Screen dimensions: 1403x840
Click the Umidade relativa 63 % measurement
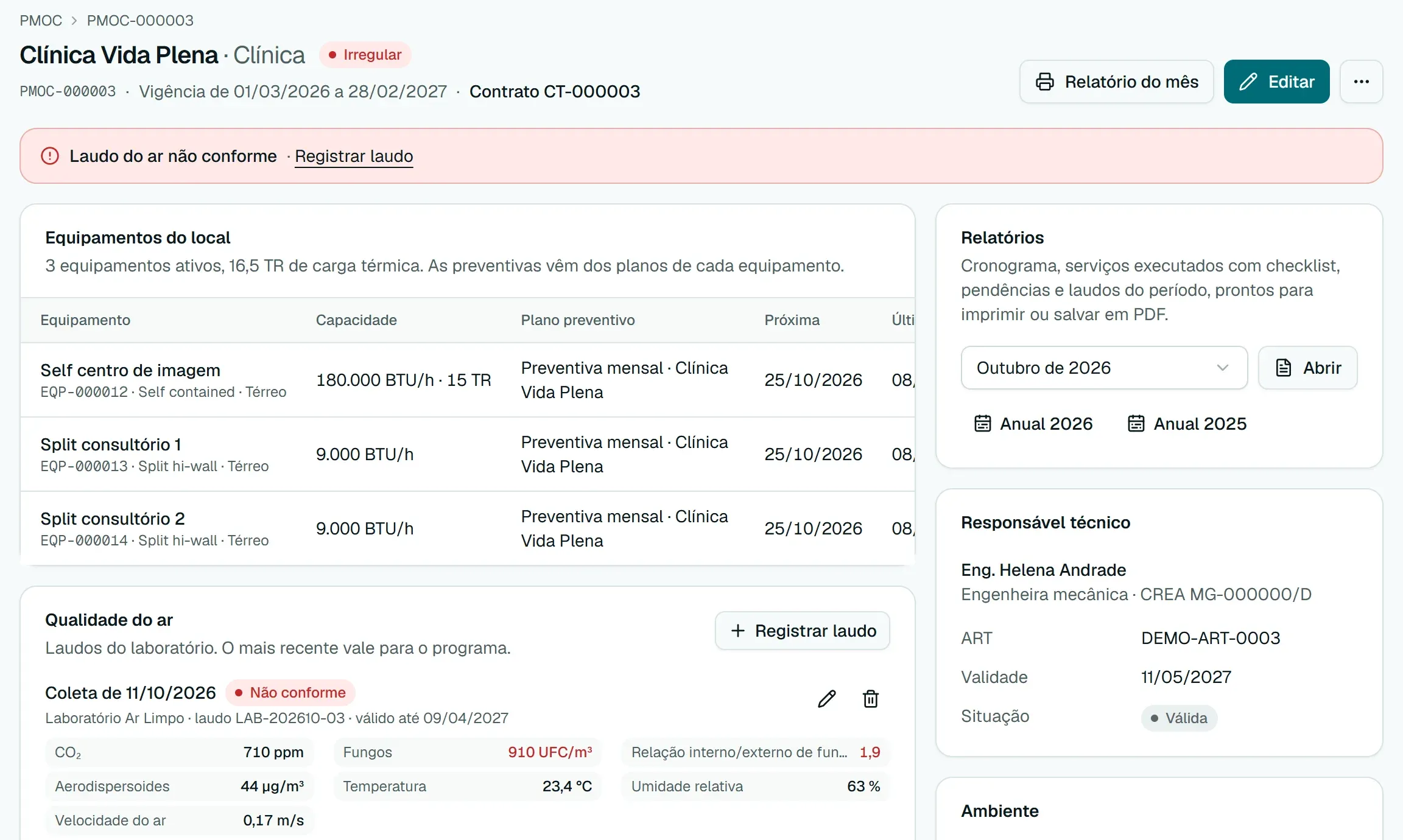click(x=756, y=786)
